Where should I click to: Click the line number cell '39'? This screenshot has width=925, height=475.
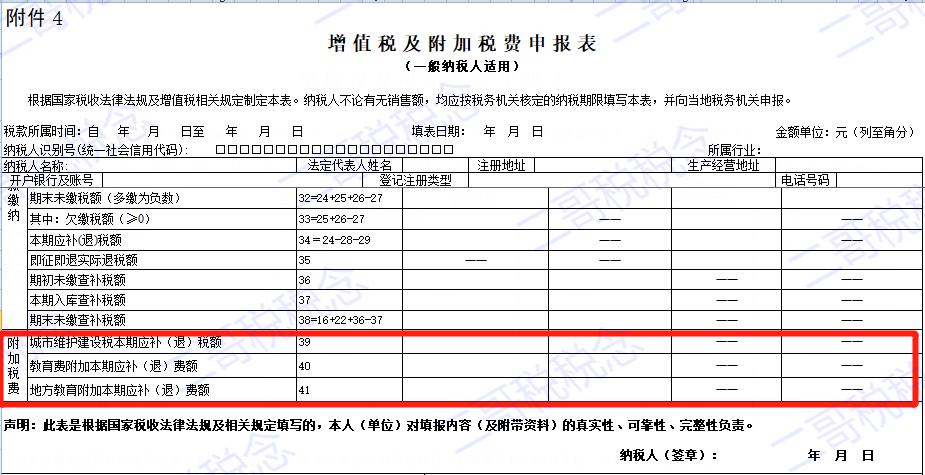pos(349,342)
